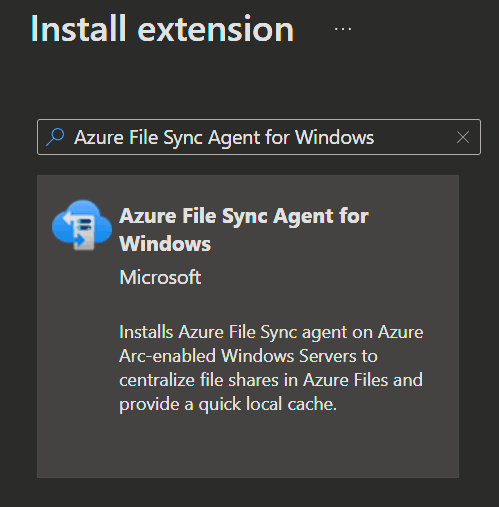Viewport: 499px width, 507px height.
Task: Click the magnifier search icon
Action: click(x=55, y=137)
